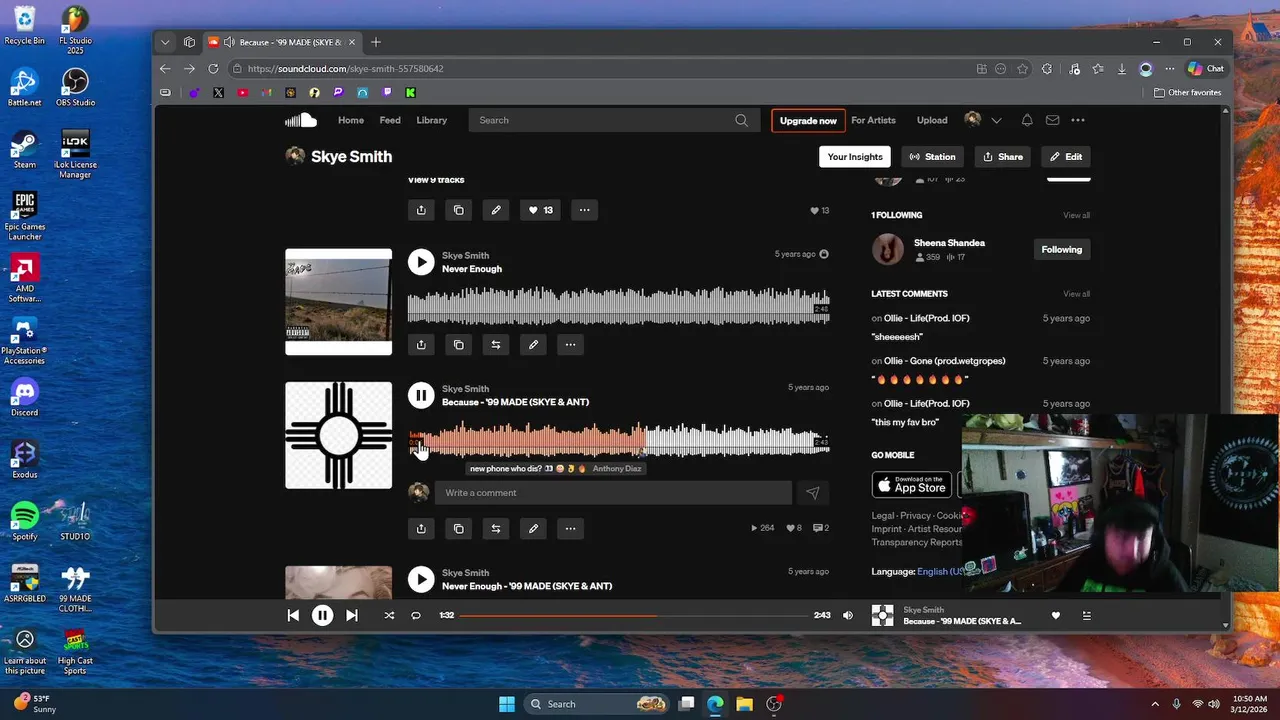This screenshot has height=720, width=1280.
Task: Toggle shuffle in the player bar
Action: coord(389,615)
